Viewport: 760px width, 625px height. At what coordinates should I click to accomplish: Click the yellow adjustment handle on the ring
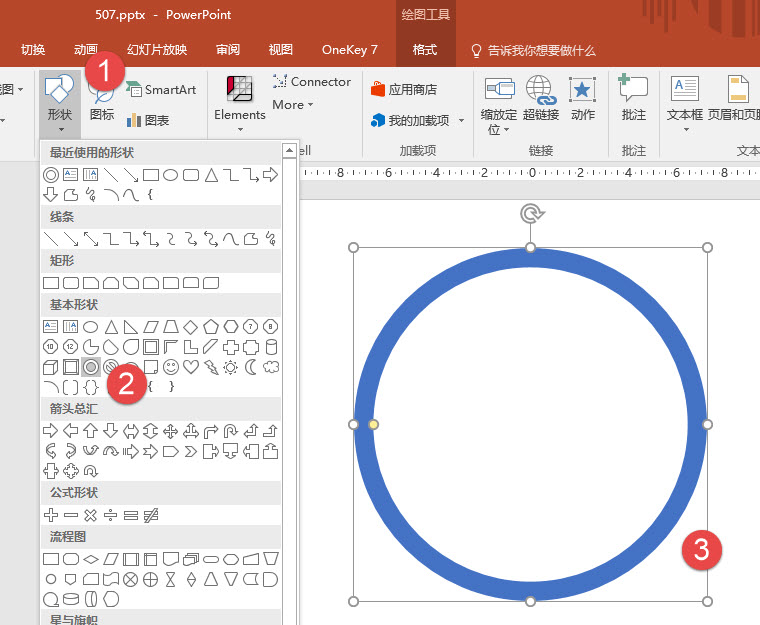(373, 424)
